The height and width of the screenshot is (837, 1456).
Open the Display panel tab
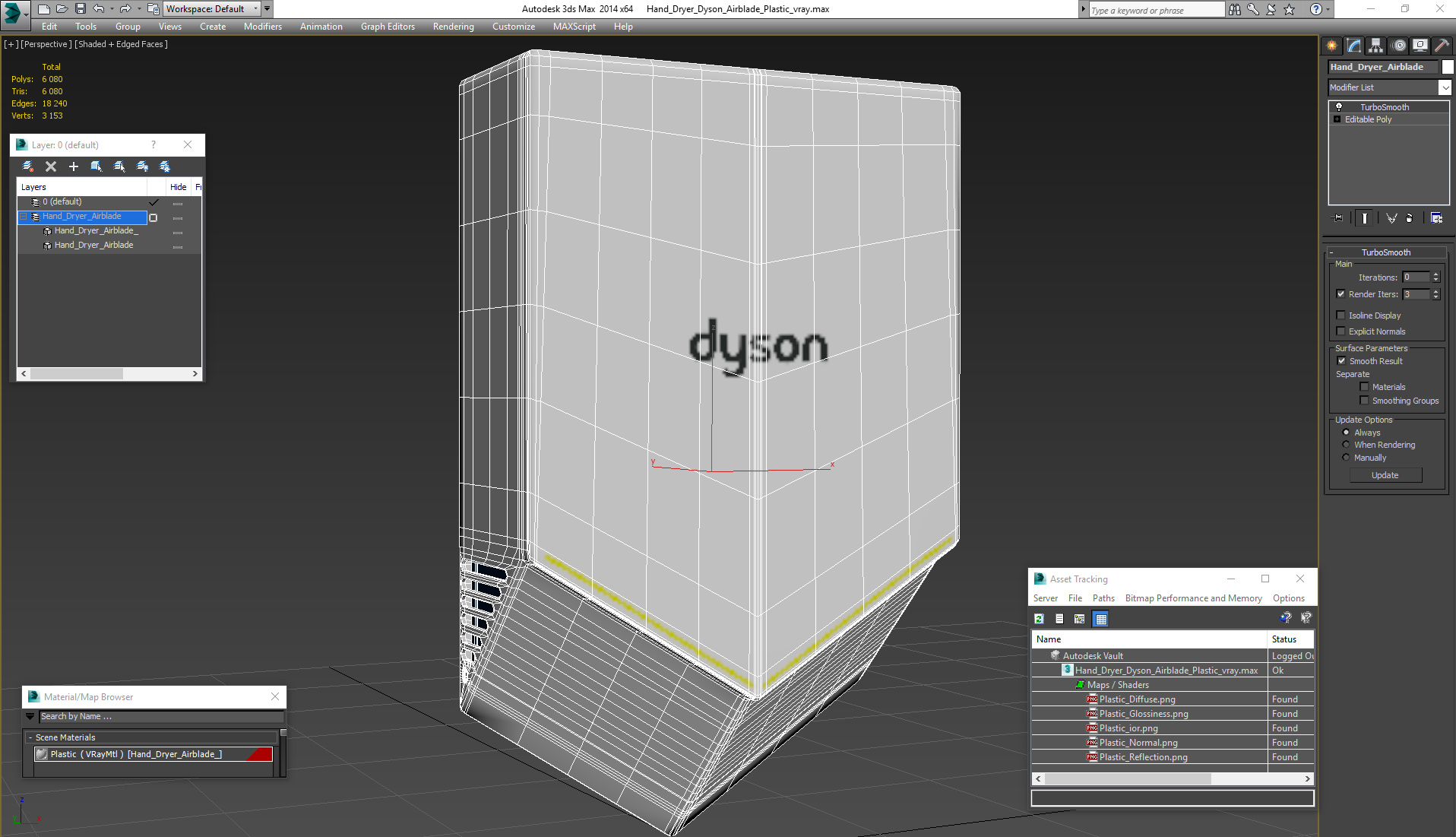point(1420,46)
